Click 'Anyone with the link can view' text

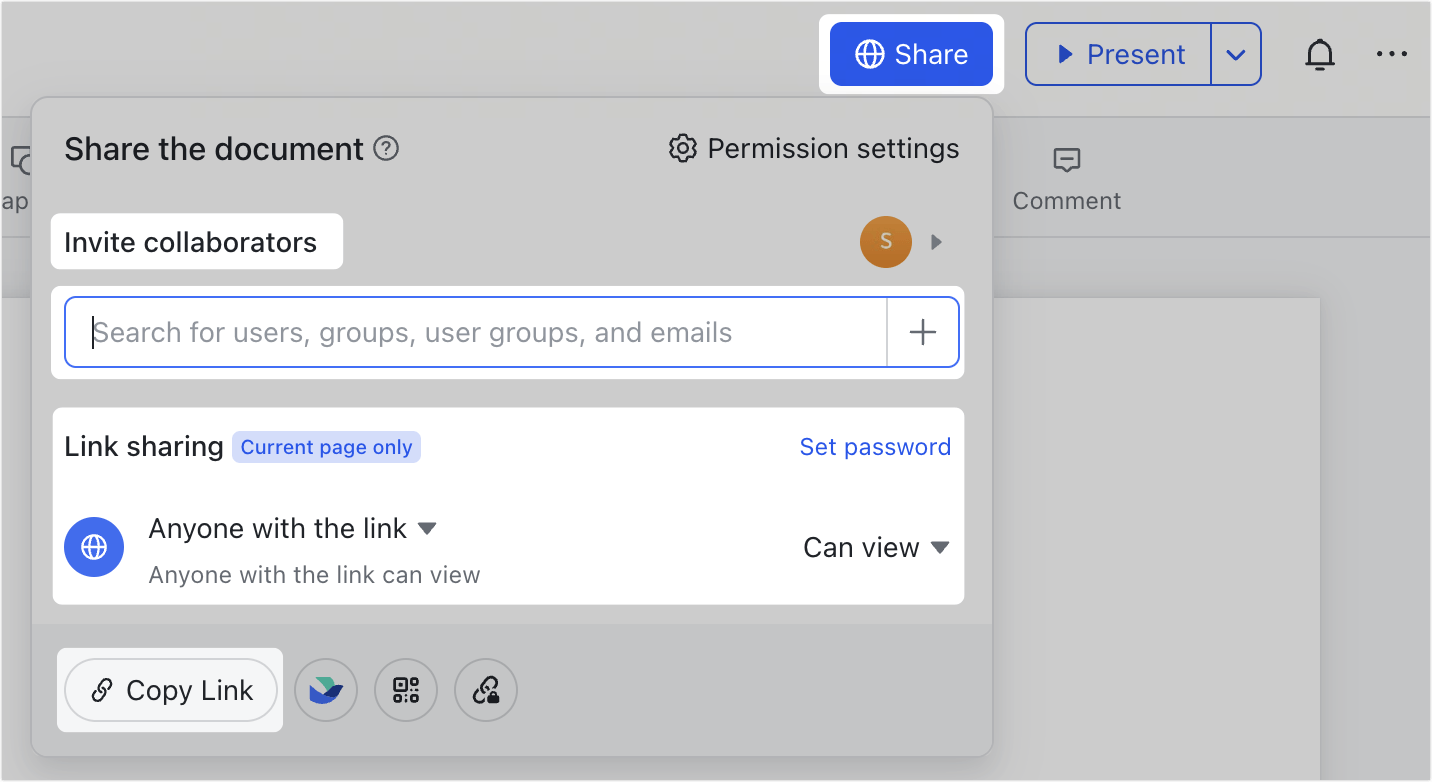point(314,575)
